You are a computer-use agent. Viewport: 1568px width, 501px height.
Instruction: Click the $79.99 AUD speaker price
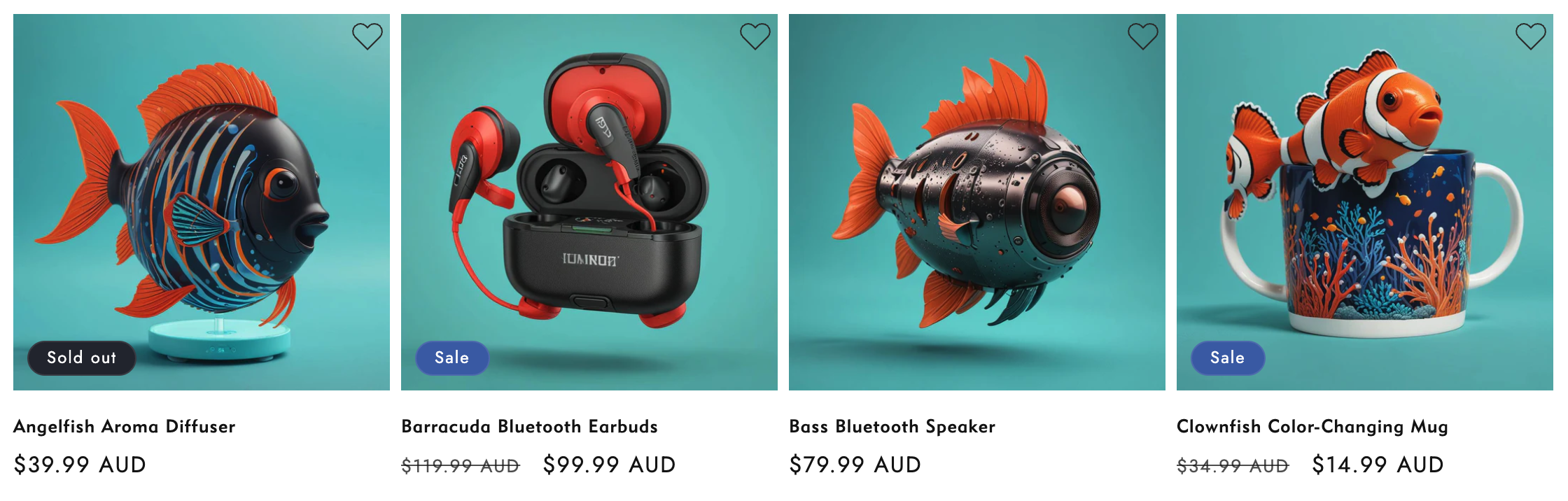pyautogui.click(x=855, y=465)
